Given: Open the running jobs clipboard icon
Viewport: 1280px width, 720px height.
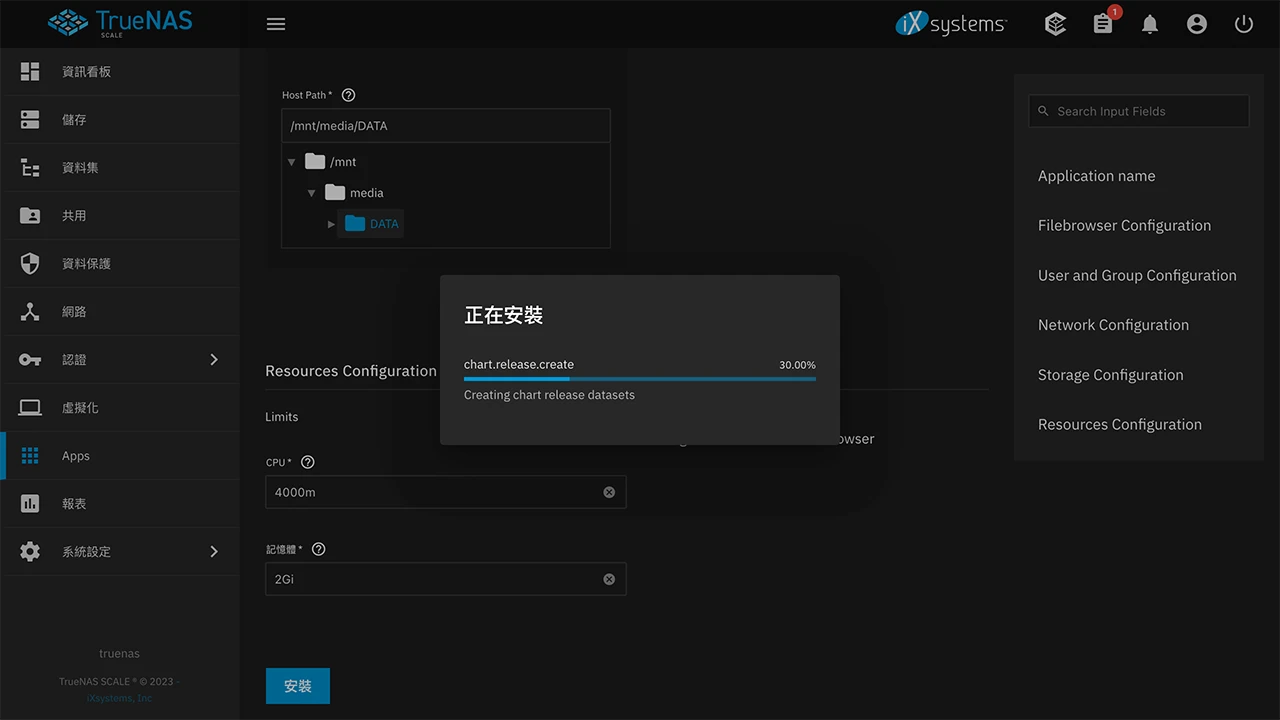Looking at the screenshot, I should (1102, 24).
